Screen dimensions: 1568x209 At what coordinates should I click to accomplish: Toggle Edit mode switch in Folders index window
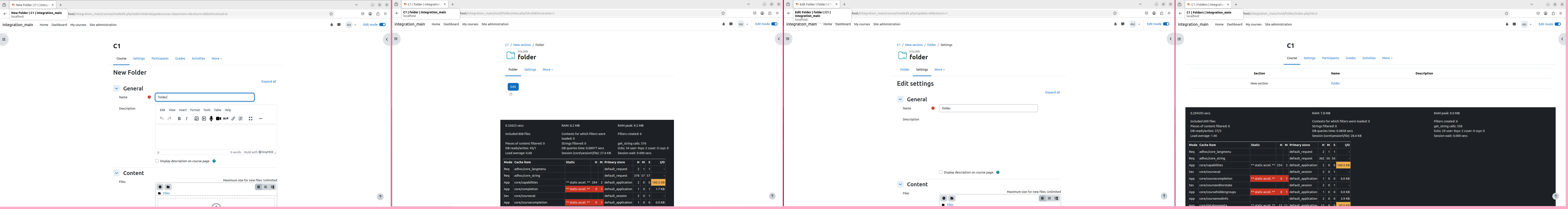coord(1558,24)
